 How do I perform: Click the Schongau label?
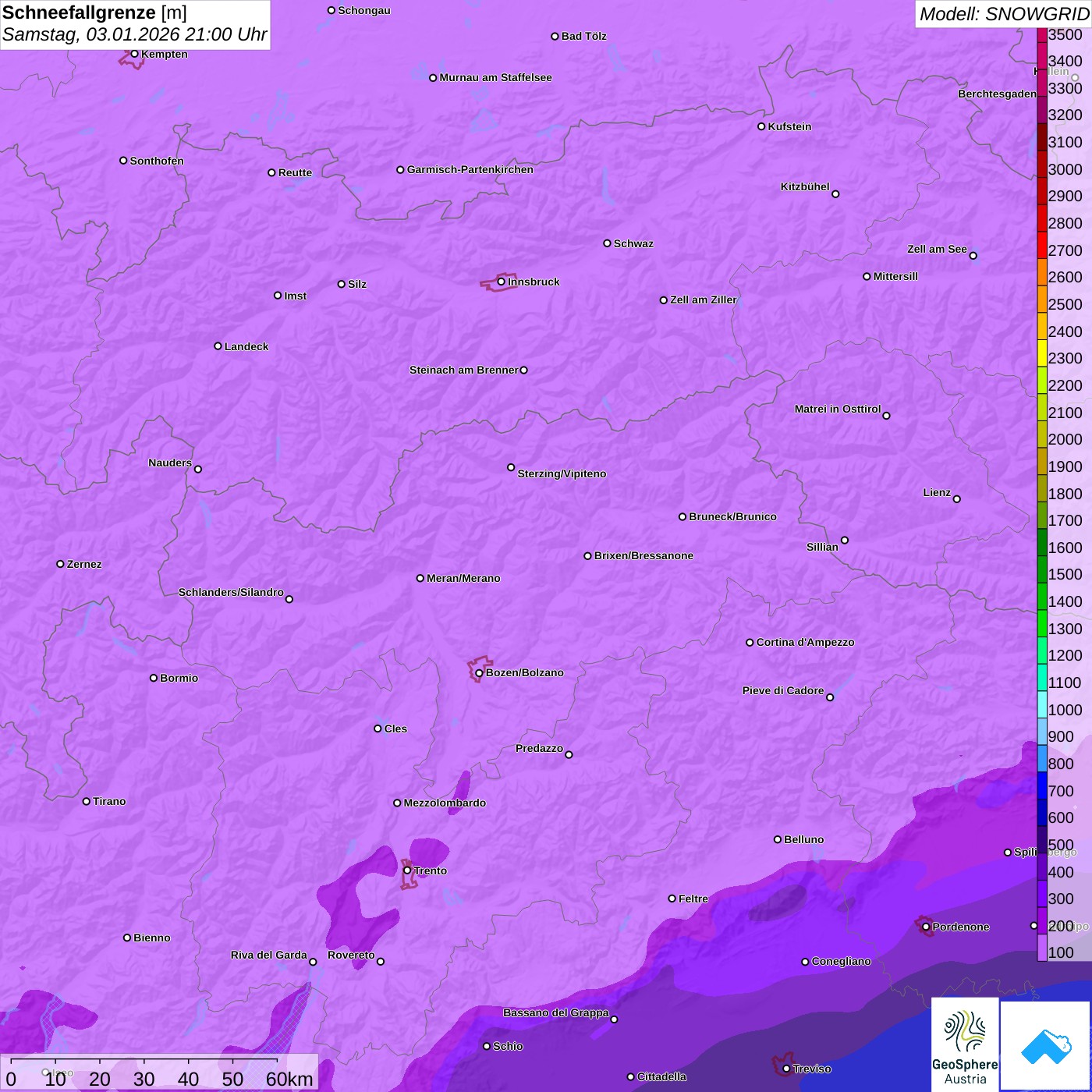click(364, 10)
